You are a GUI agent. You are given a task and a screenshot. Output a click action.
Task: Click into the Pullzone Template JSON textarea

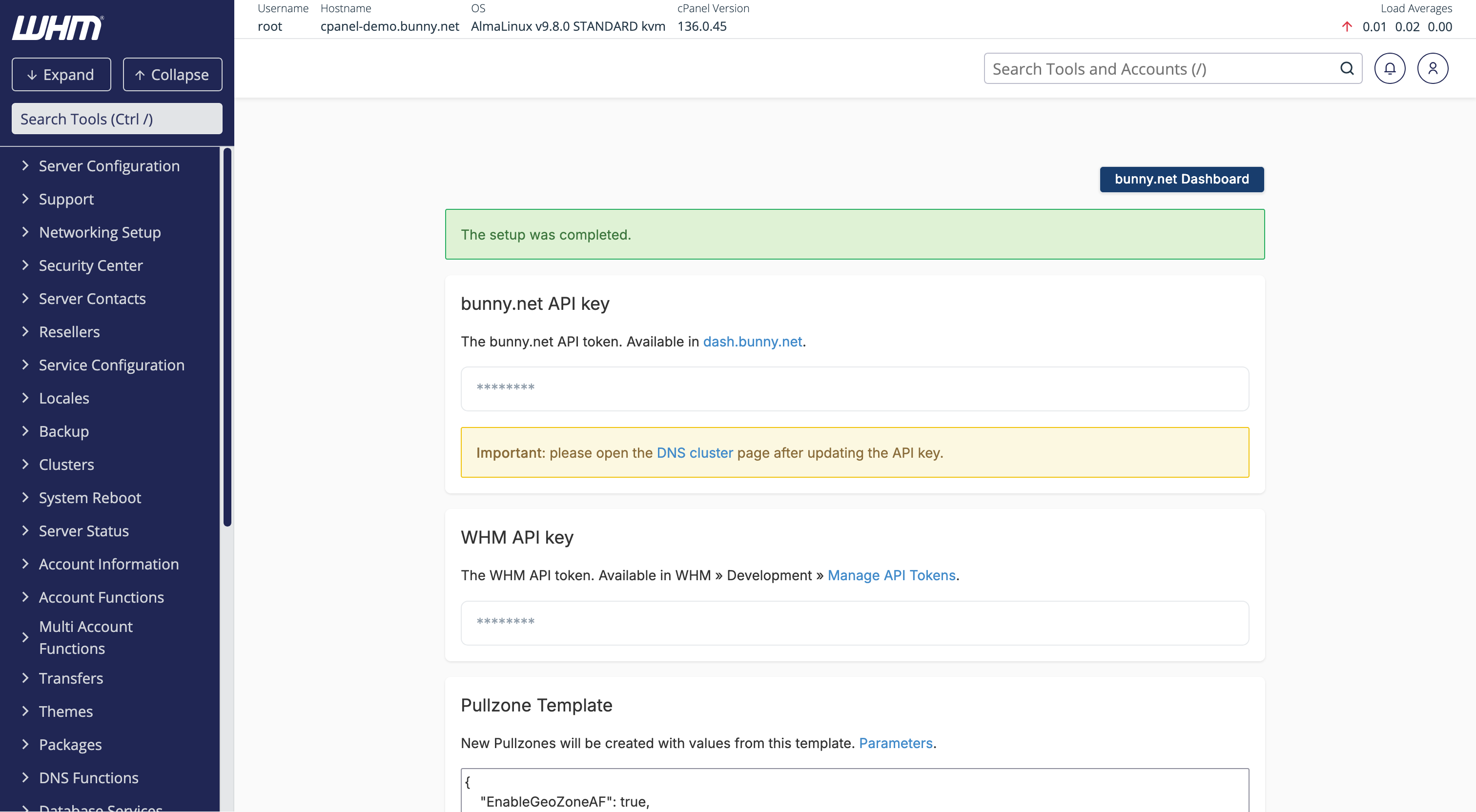[854, 790]
